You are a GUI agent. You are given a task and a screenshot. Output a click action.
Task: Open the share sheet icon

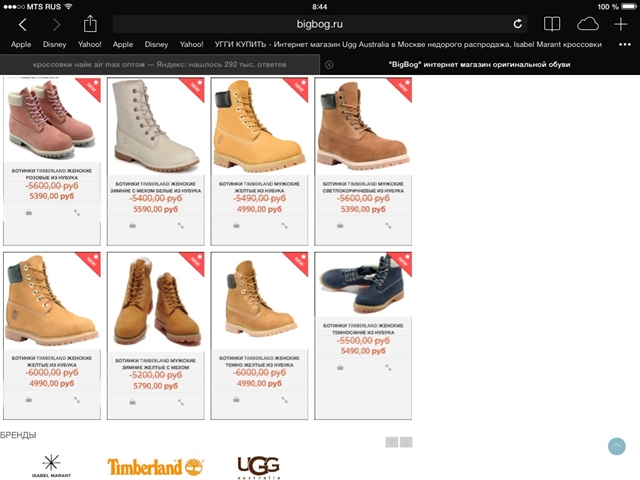pyautogui.click(x=90, y=24)
